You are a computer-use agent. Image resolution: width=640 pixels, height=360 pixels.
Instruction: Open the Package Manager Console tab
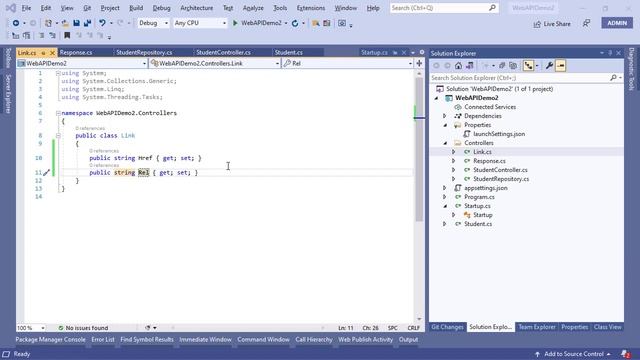tap(51, 339)
